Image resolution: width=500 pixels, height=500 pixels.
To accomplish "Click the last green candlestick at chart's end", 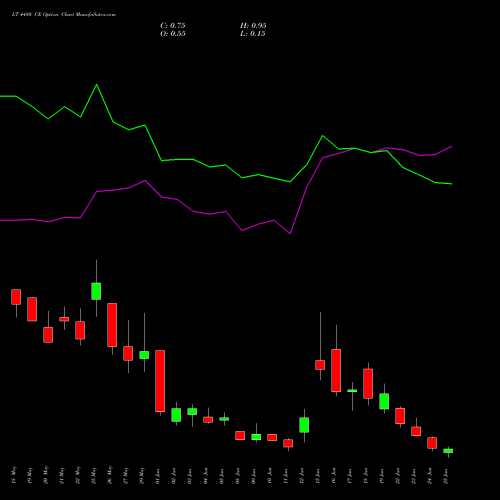I will (448, 451).
